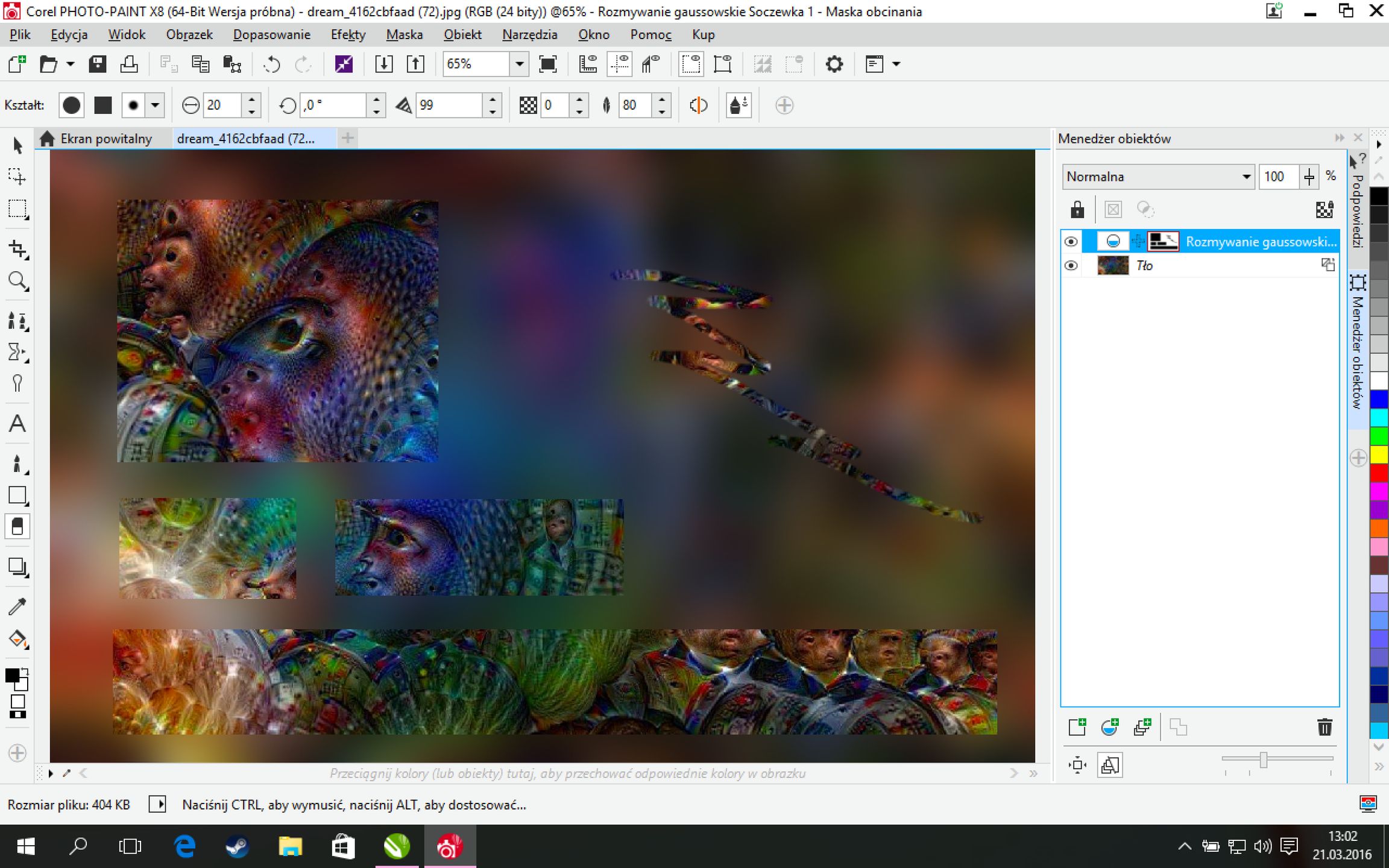This screenshot has height=868, width=1389.
Task: Hide the Rozmywanie gaussowskie lens layer
Action: pos(1071,242)
